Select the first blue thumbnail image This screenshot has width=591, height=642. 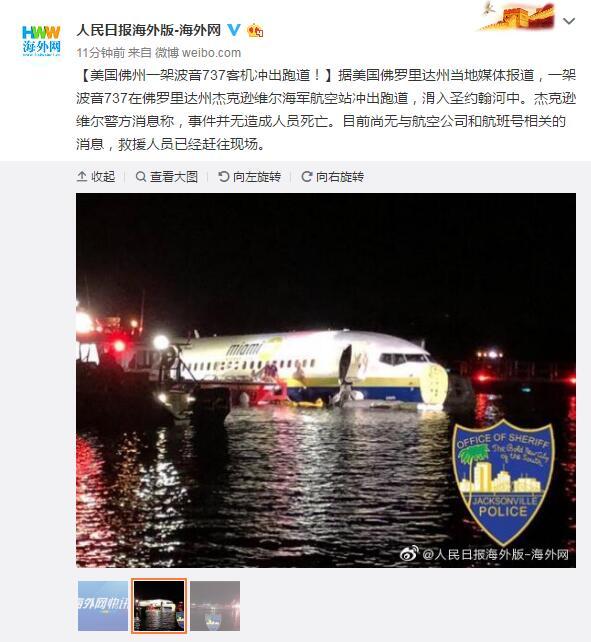point(103,606)
